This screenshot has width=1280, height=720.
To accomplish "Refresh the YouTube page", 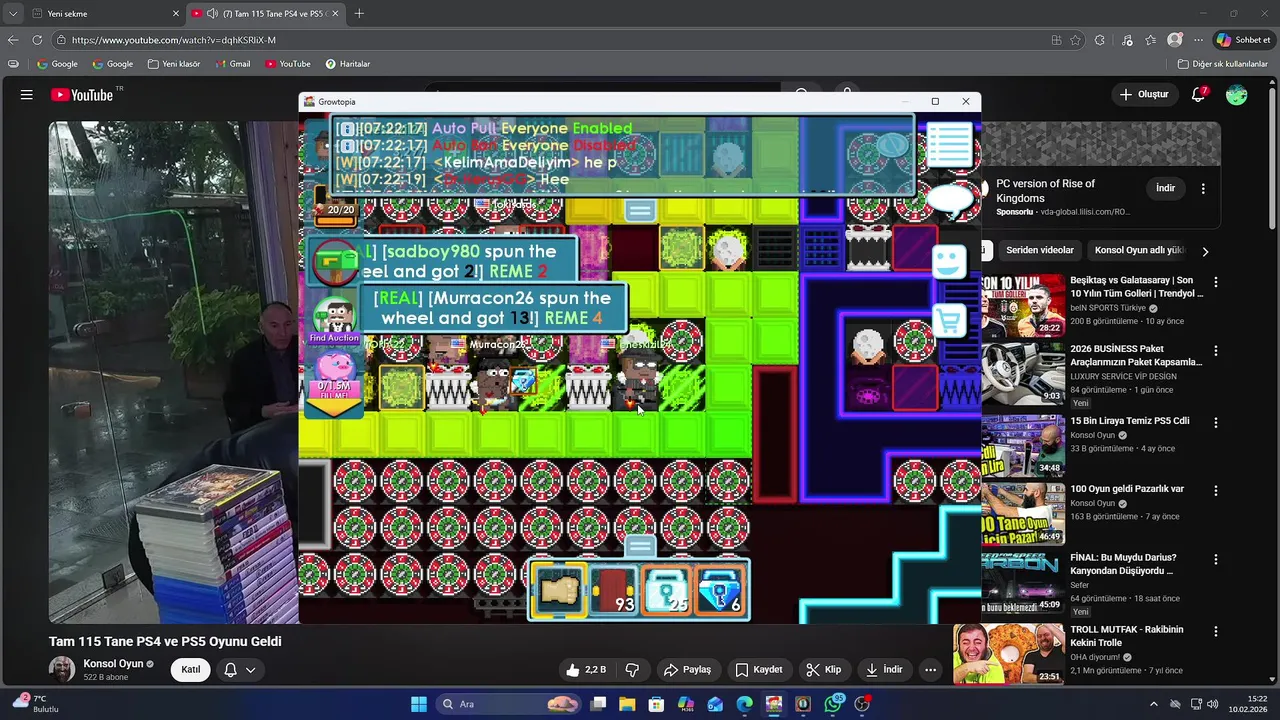I will pos(37,40).
